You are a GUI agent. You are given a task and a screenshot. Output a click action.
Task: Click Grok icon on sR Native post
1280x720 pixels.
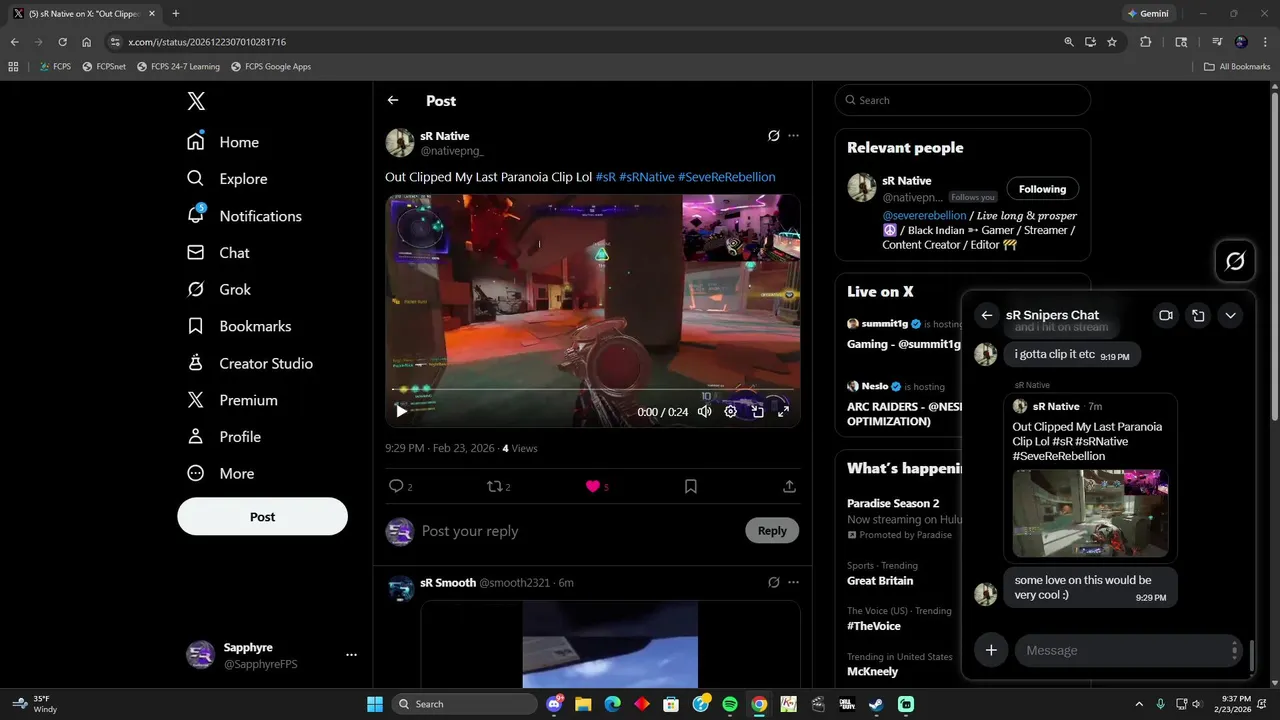[x=773, y=136]
